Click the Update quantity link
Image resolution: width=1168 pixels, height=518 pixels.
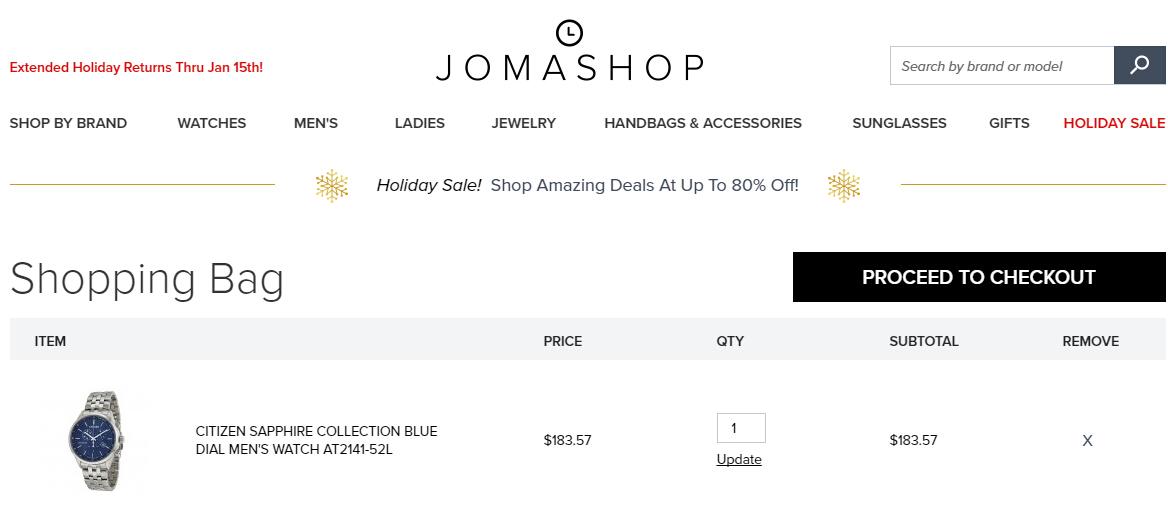[x=739, y=460]
